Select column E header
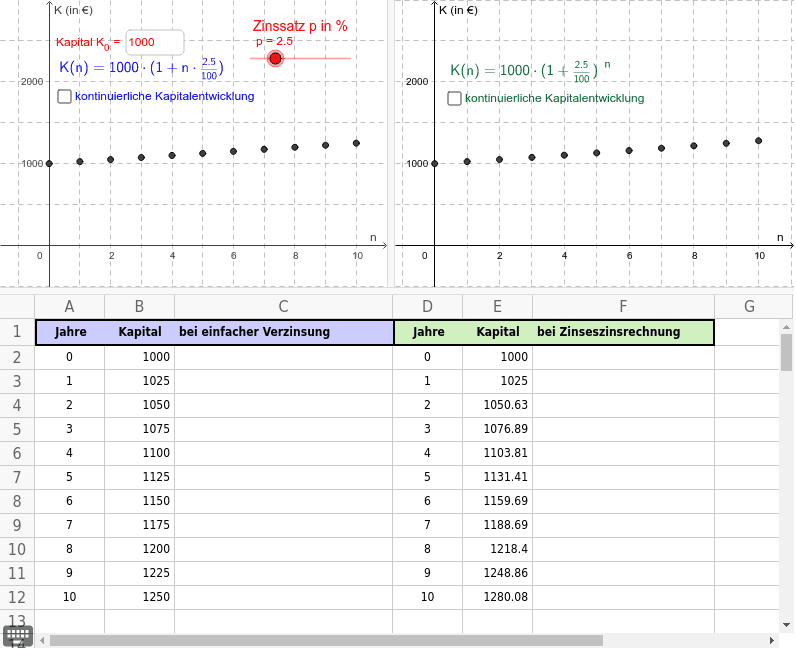 498,306
